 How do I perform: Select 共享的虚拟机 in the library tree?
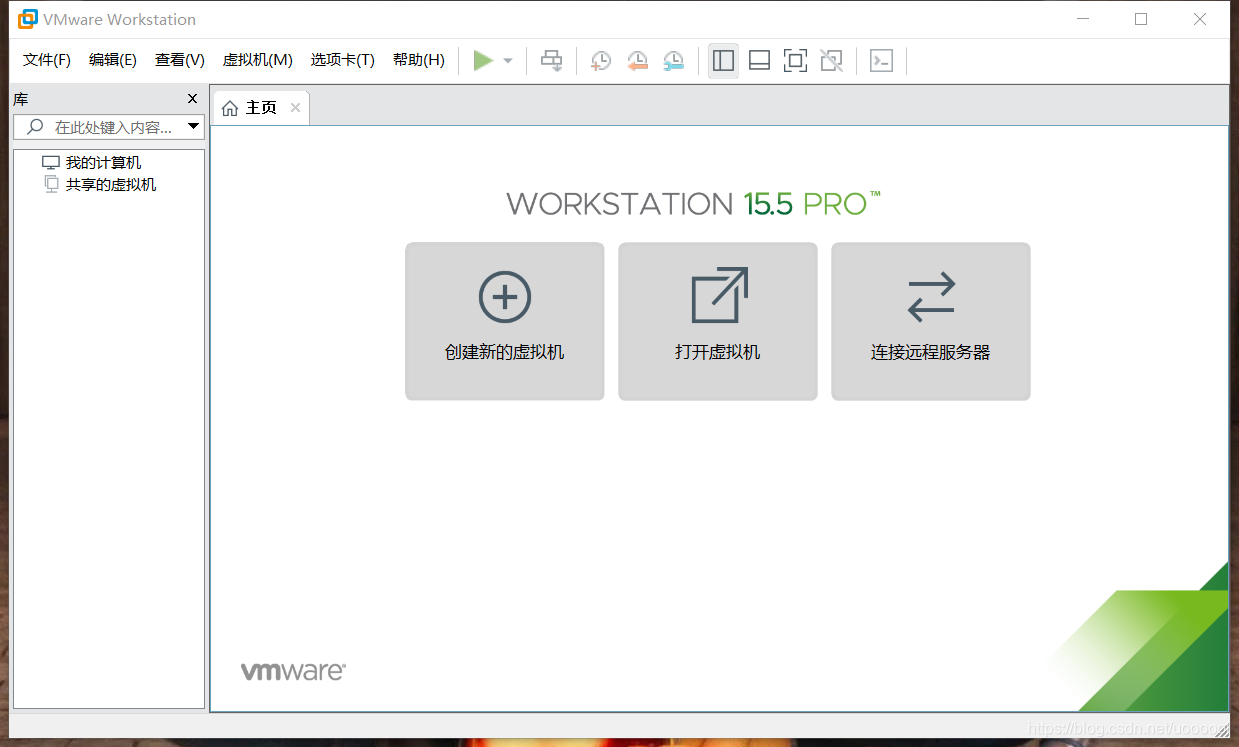(x=110, y=184)
